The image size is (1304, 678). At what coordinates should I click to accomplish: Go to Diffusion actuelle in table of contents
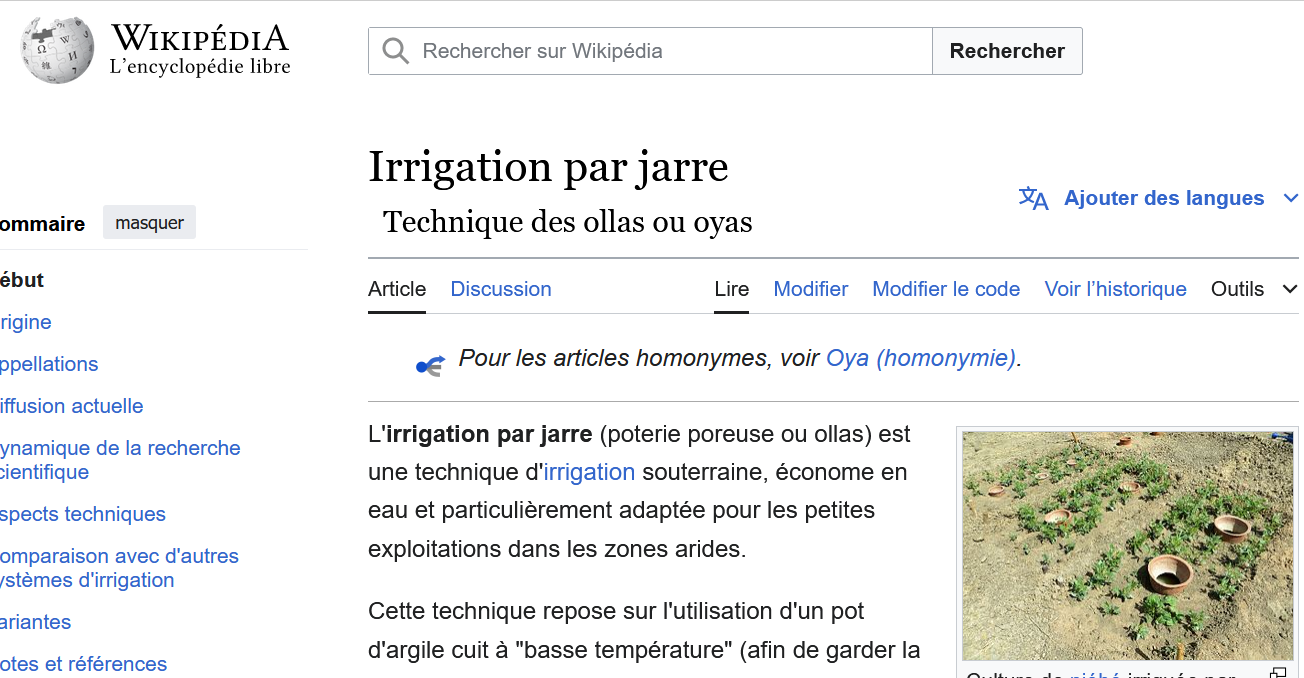click(72, 406)
